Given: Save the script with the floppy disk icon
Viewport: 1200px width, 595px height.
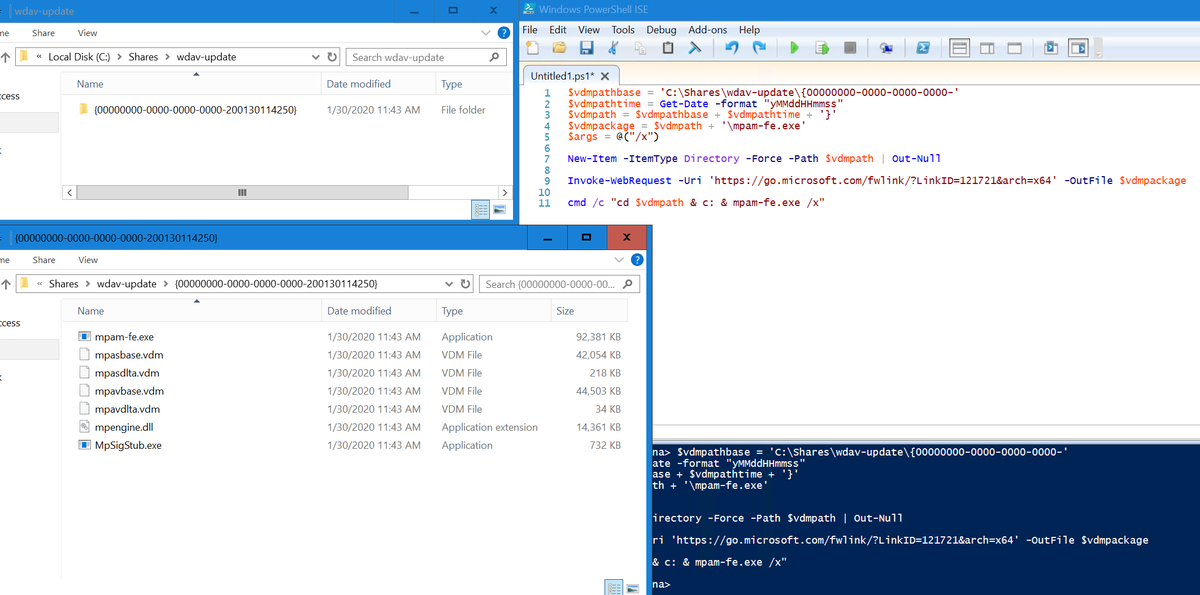Looking at the screenshot, I should pyautogui.click(x=587, y=48).
